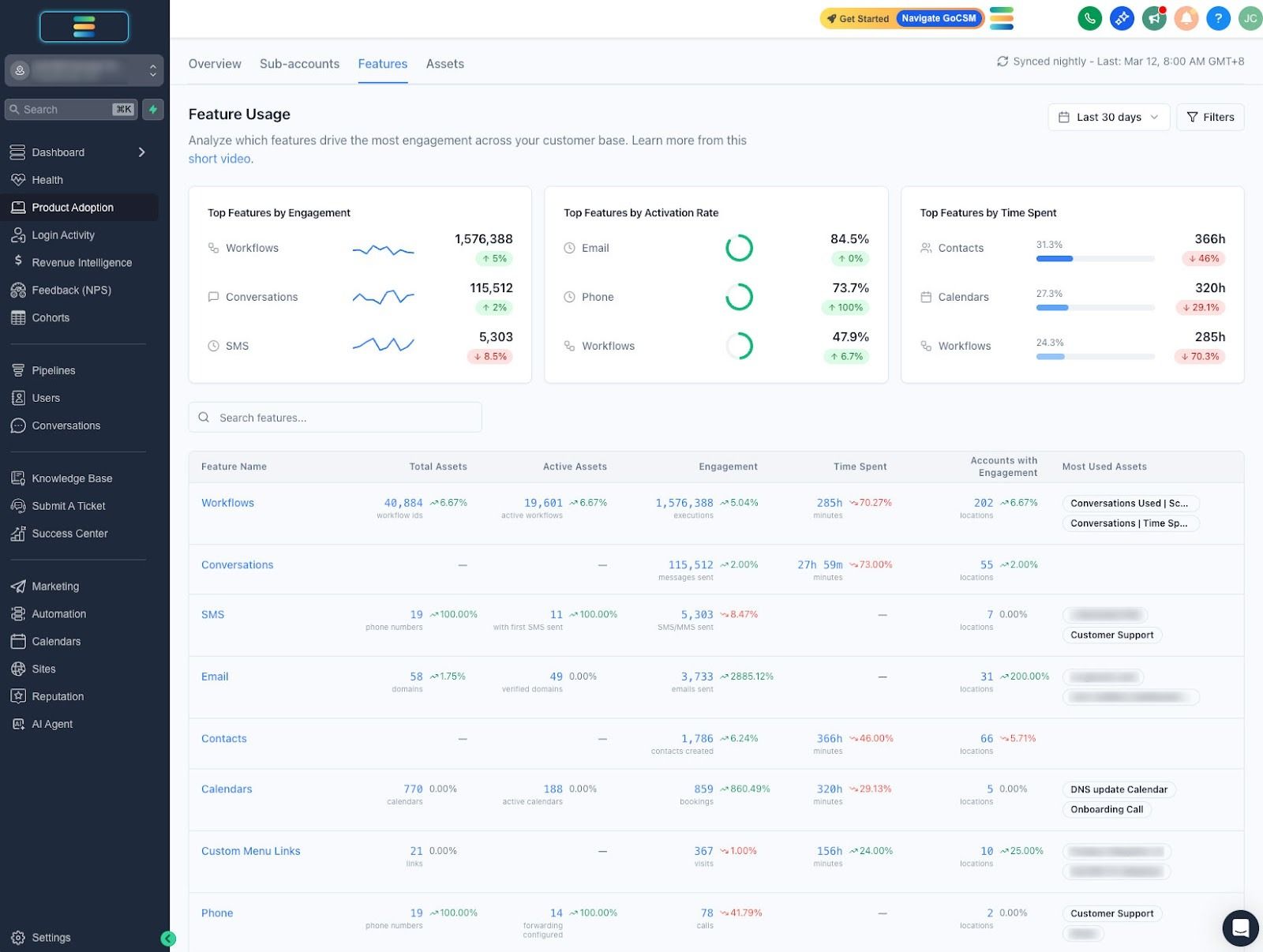Open the blue help question mark icon

coord(1218,18)
